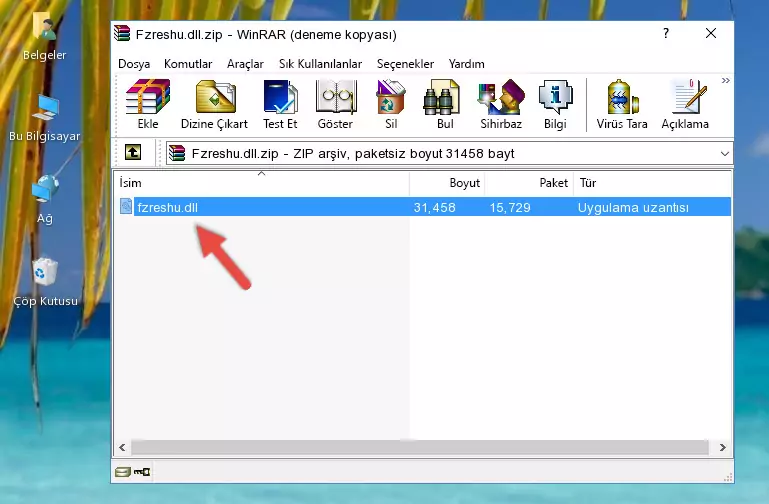Close the WinRAR window
Screen dimensions: 769x504
pos(711,33)
